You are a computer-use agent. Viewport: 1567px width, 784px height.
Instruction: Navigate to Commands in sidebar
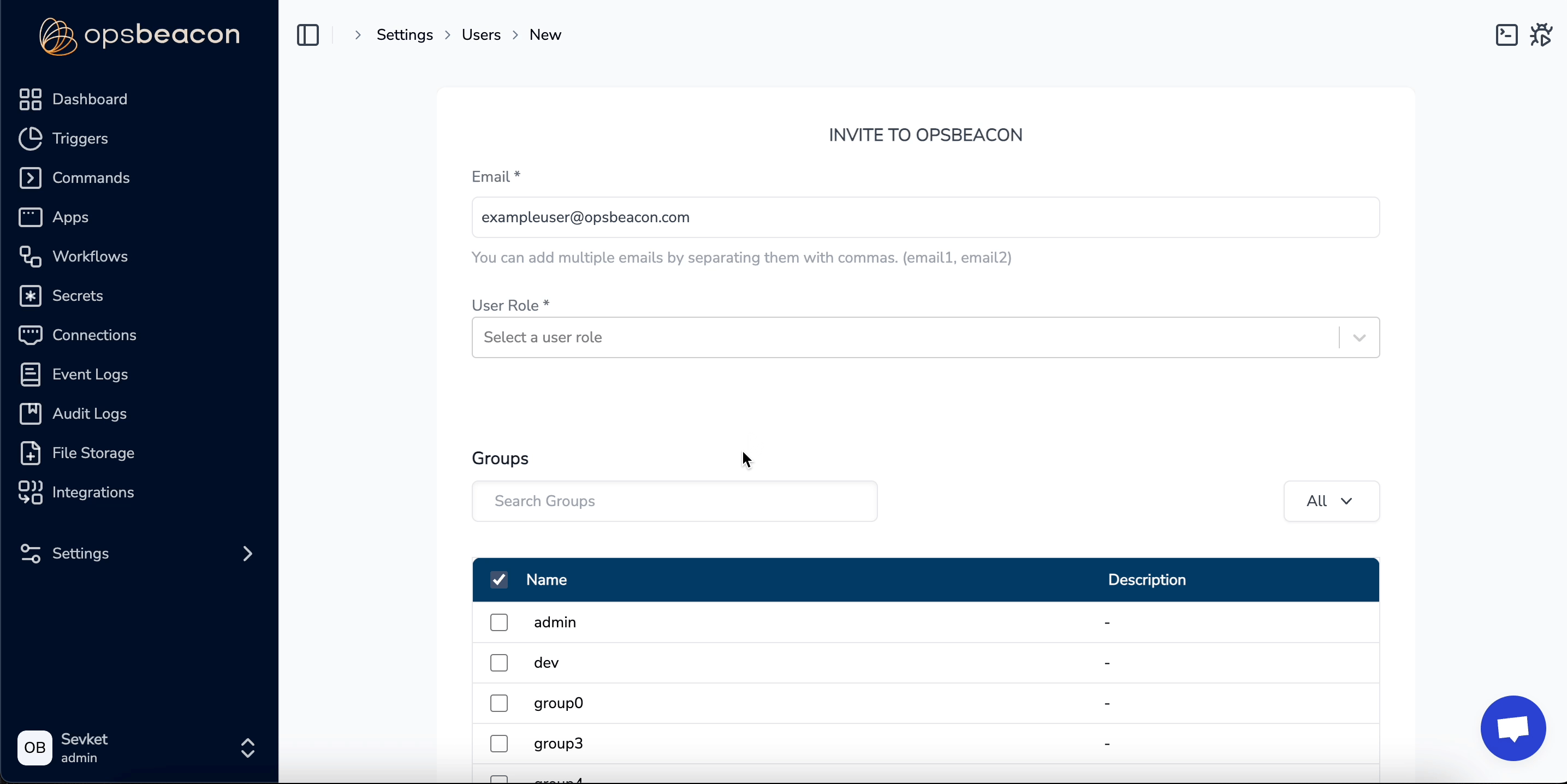pos(91,177)
